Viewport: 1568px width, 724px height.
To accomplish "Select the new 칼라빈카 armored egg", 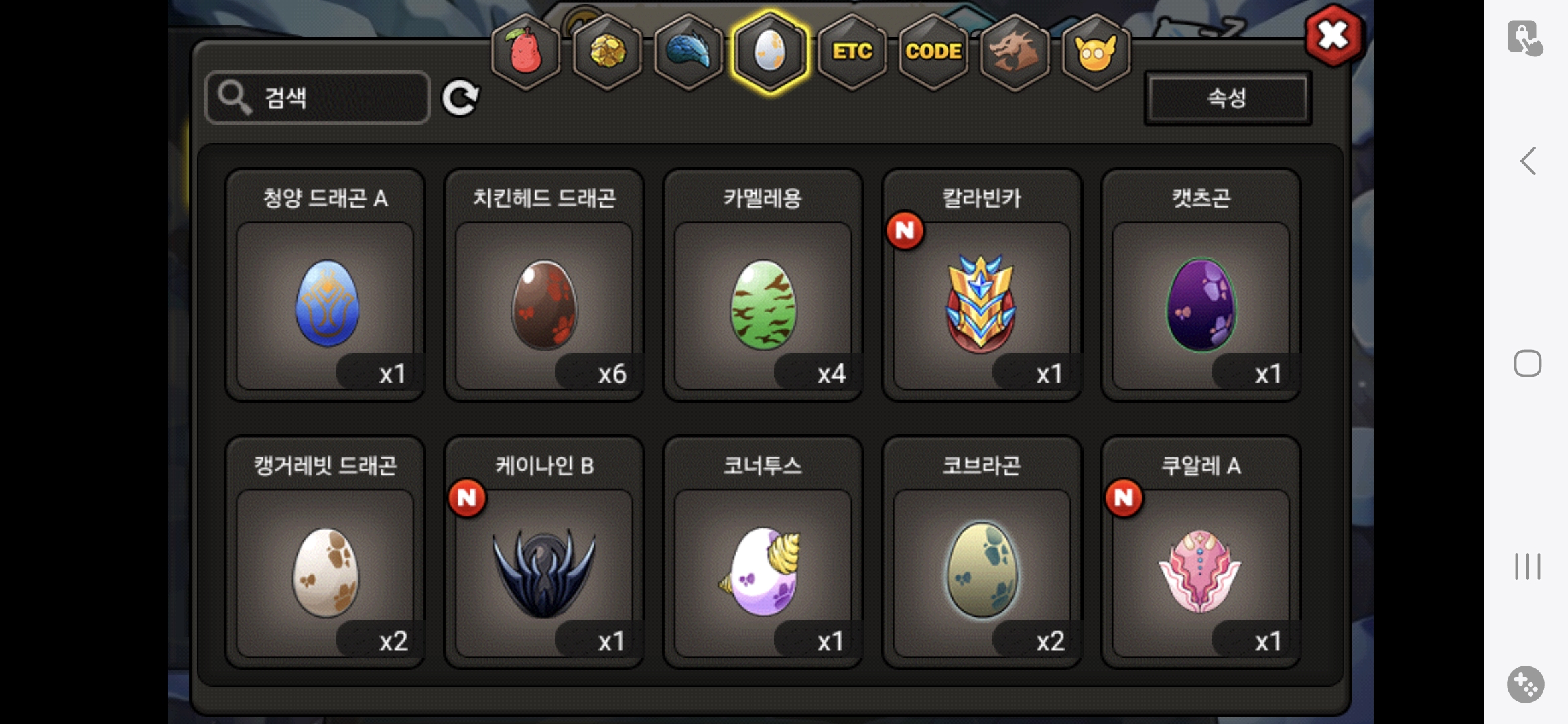I will [x=982, y=285].
